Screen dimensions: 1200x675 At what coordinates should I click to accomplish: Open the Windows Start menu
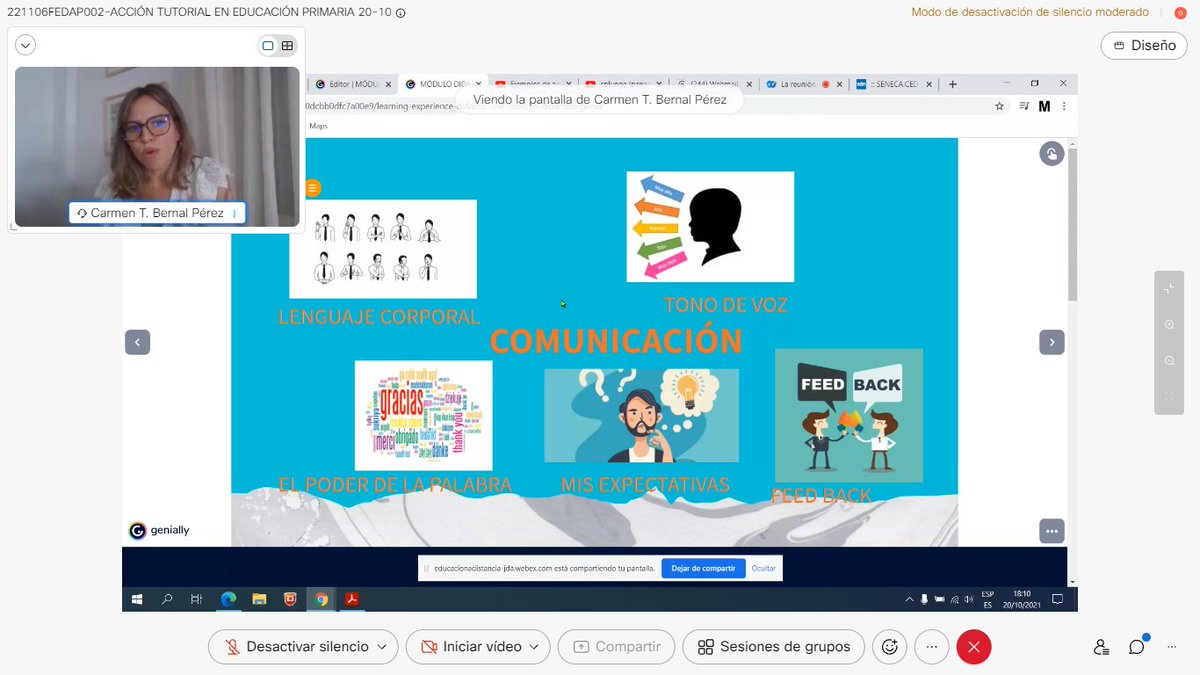click(137, 600)
